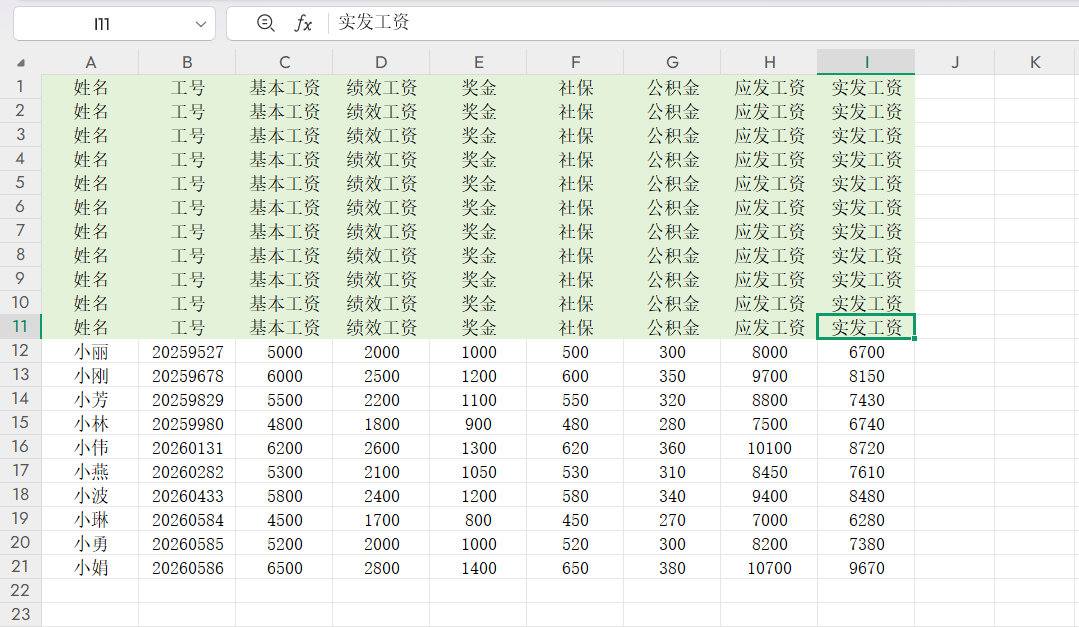Viewport: 1079px width, 627px height.
Task: Select cell with 小伟's payable salary 10100
Action: pos(769,448)
